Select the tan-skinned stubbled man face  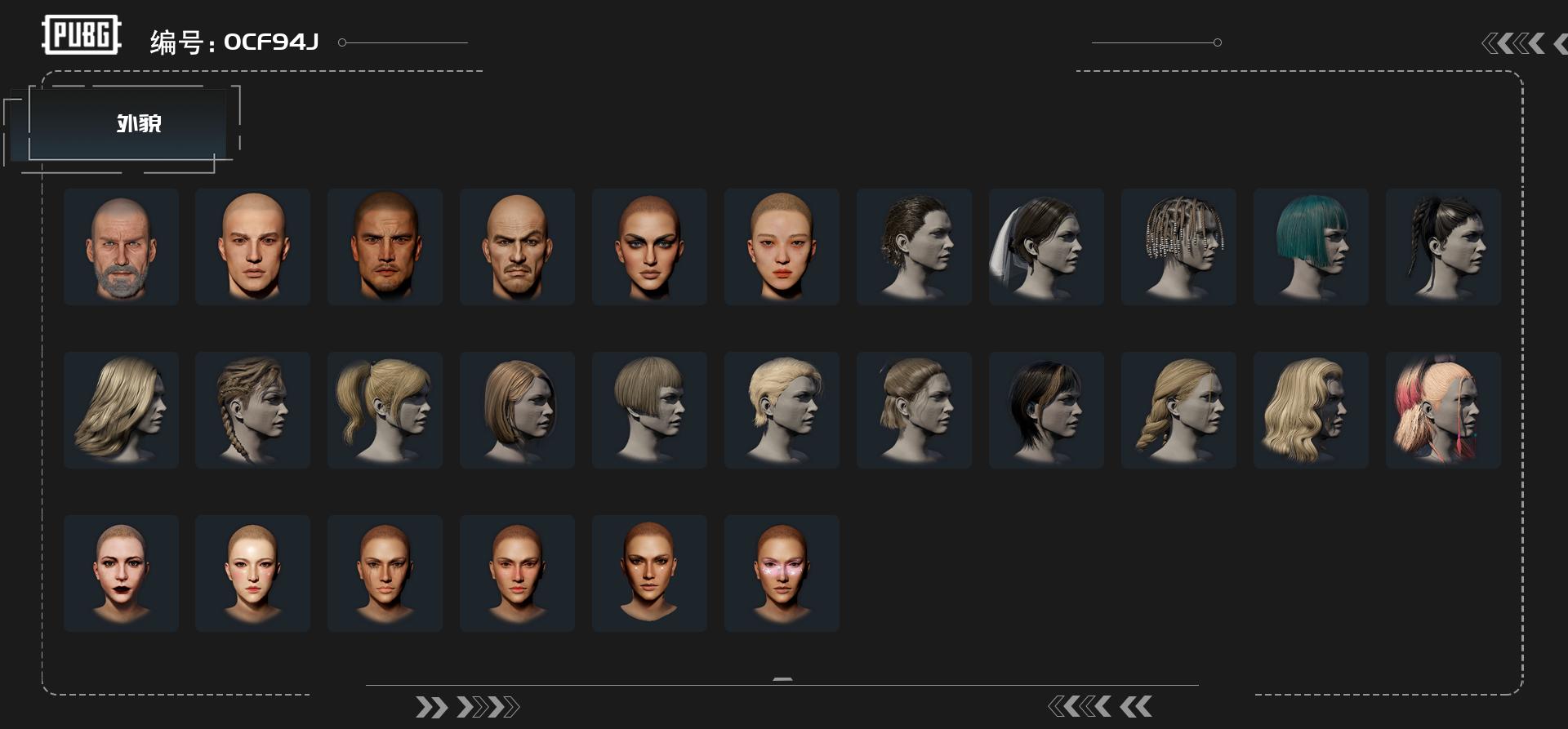[x=385, y=247]
